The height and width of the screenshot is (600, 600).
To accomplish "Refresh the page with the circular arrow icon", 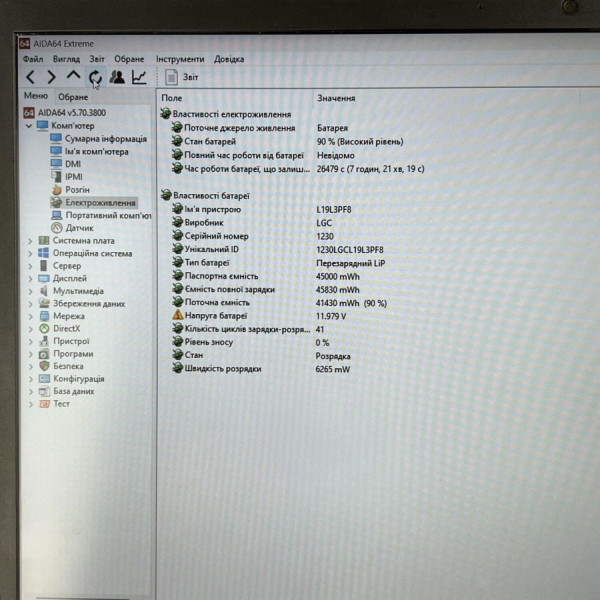I will click(x=95, y=78).
